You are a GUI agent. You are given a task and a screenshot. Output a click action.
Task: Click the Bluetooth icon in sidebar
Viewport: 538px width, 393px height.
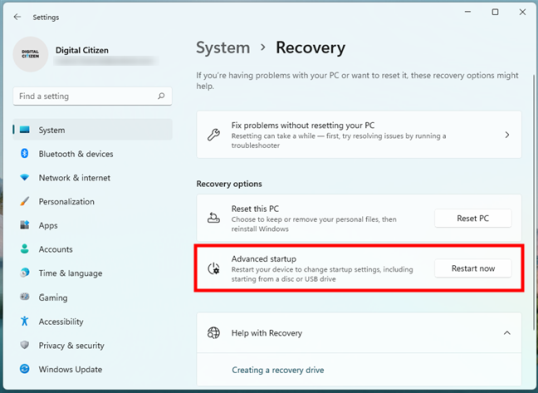pyautogui.click(x=25, y=153)
